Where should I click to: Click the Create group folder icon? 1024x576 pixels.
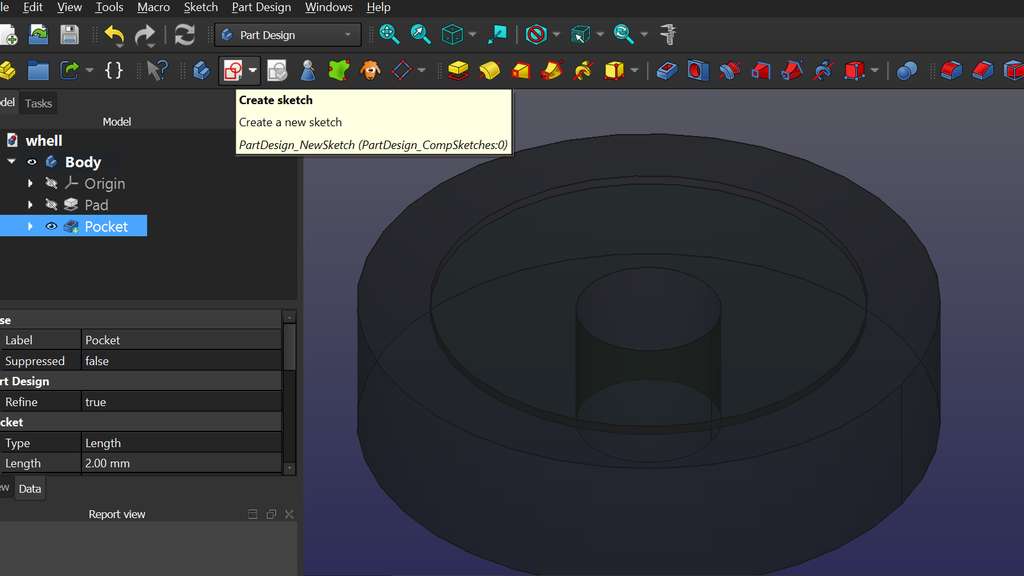(x=39, y=70)
